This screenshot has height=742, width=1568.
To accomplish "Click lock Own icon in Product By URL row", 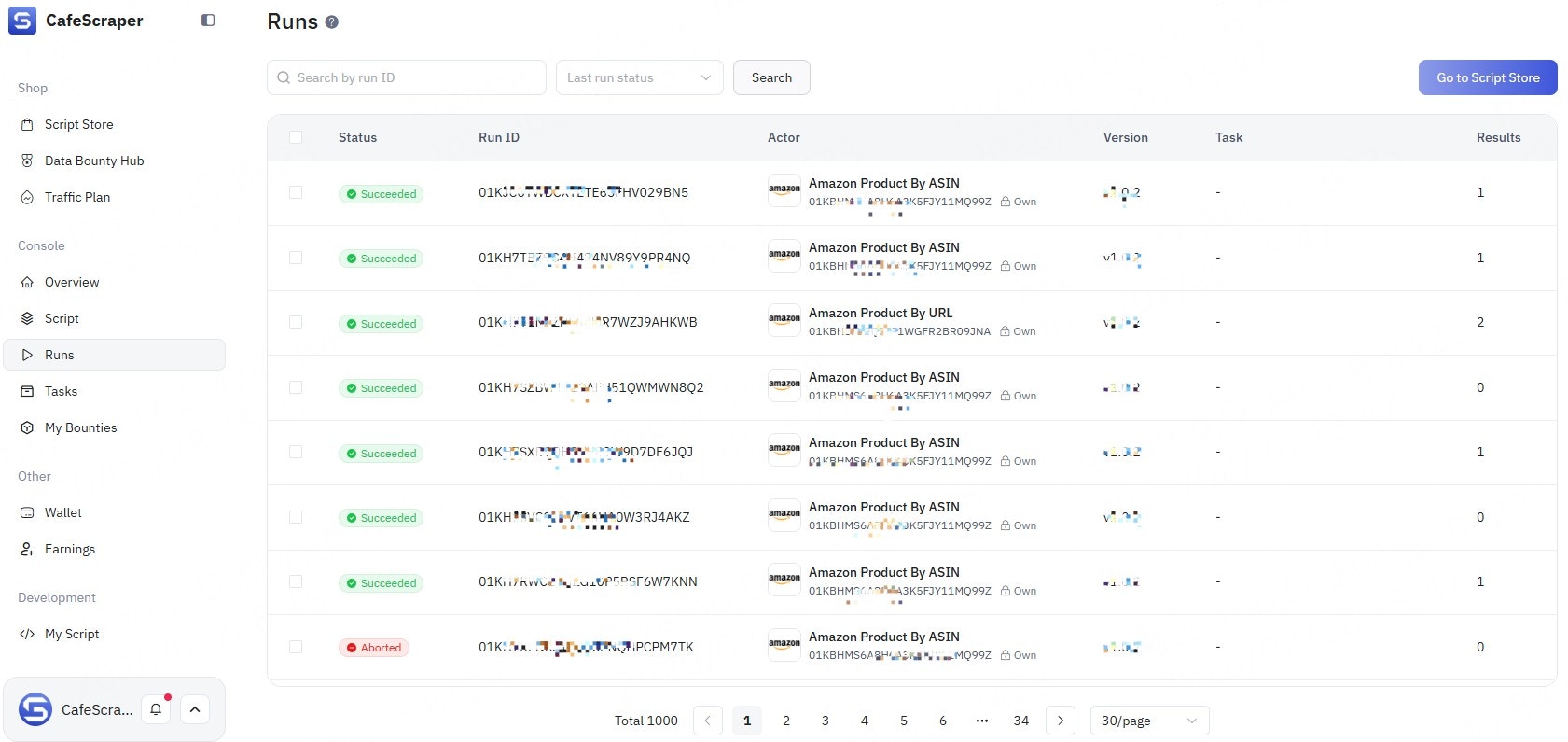I will click(x=1005, y=331).
